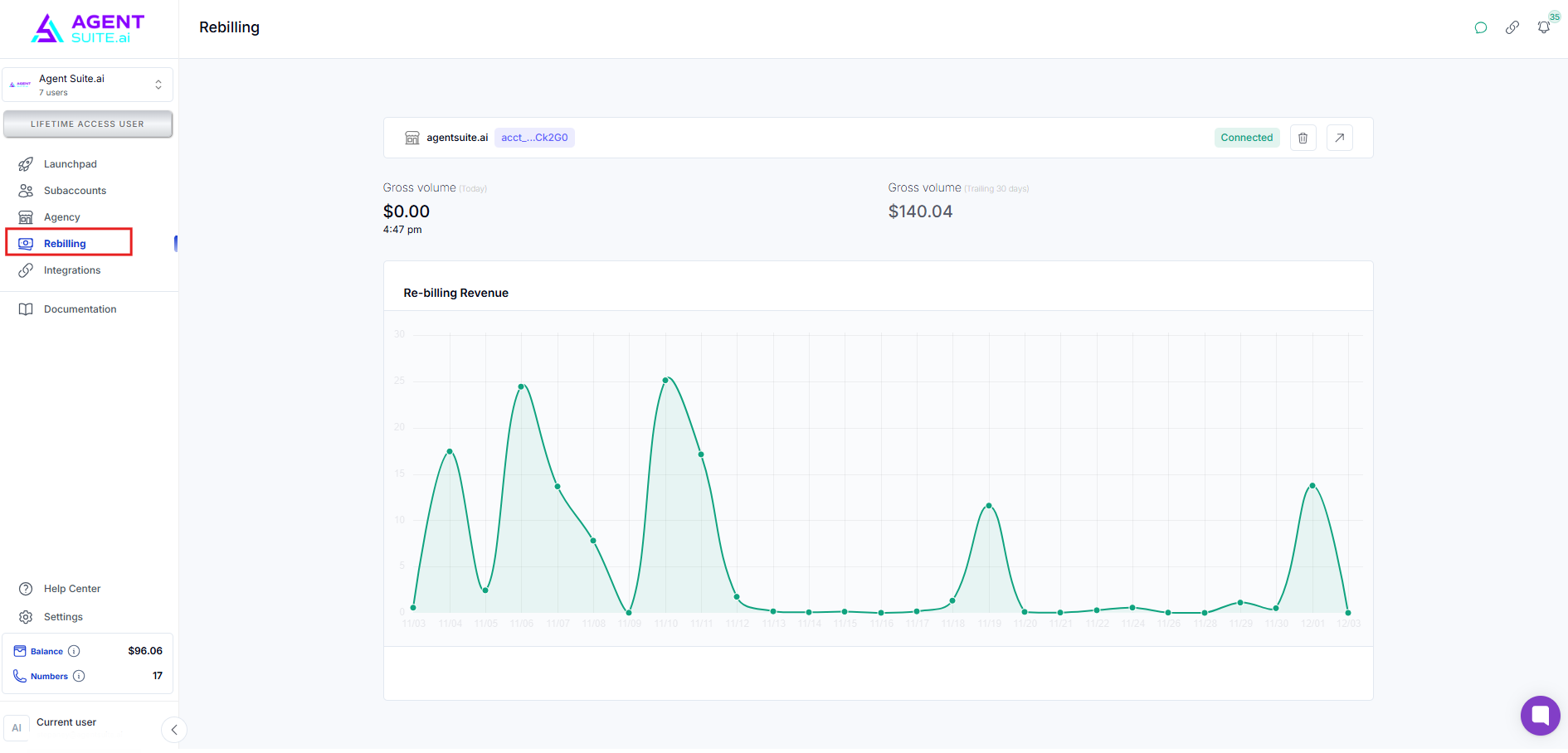
Task: Click the Numbers phone icon
Action: pos(20,676)
